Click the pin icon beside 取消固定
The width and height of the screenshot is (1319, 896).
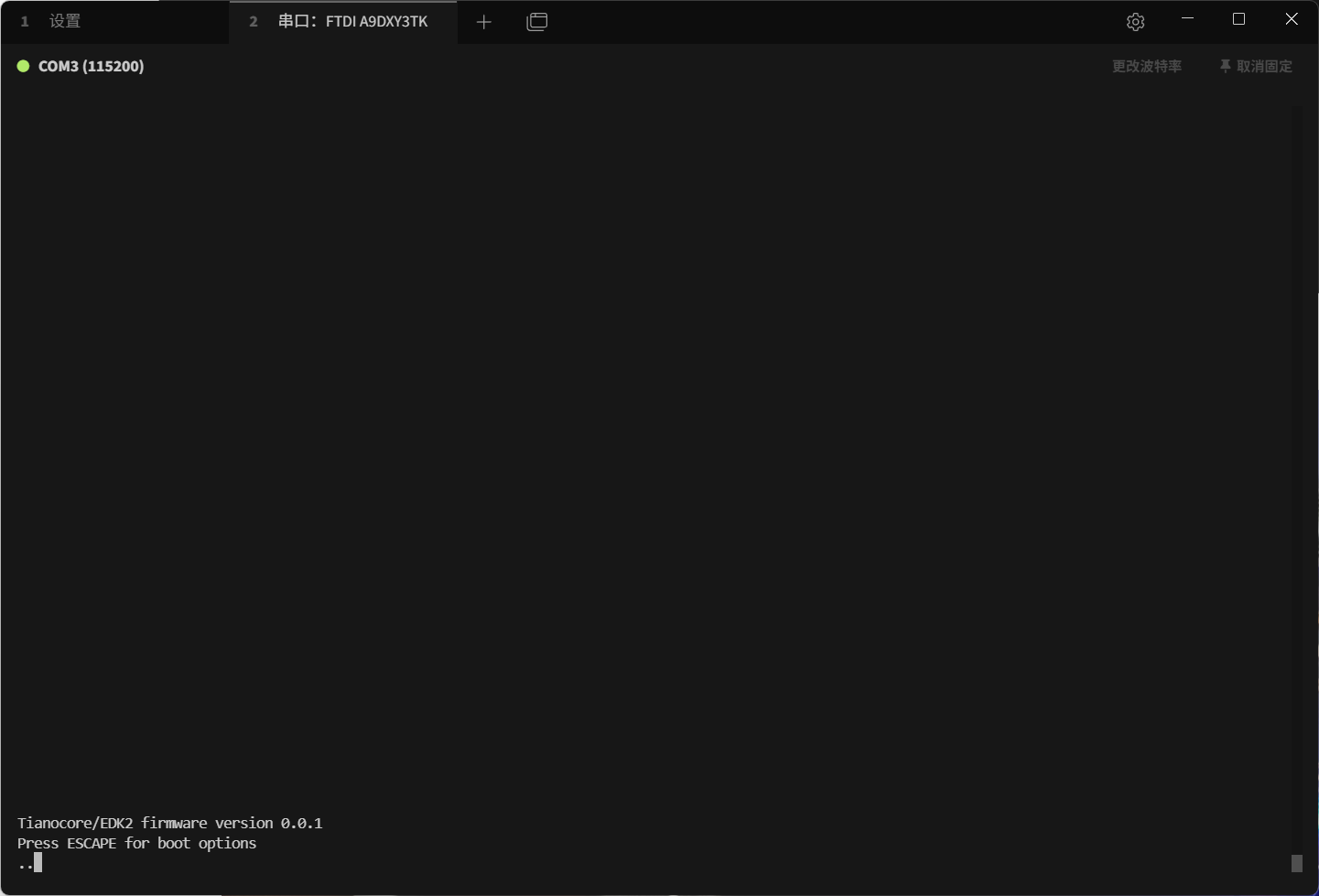[1225, 66]
